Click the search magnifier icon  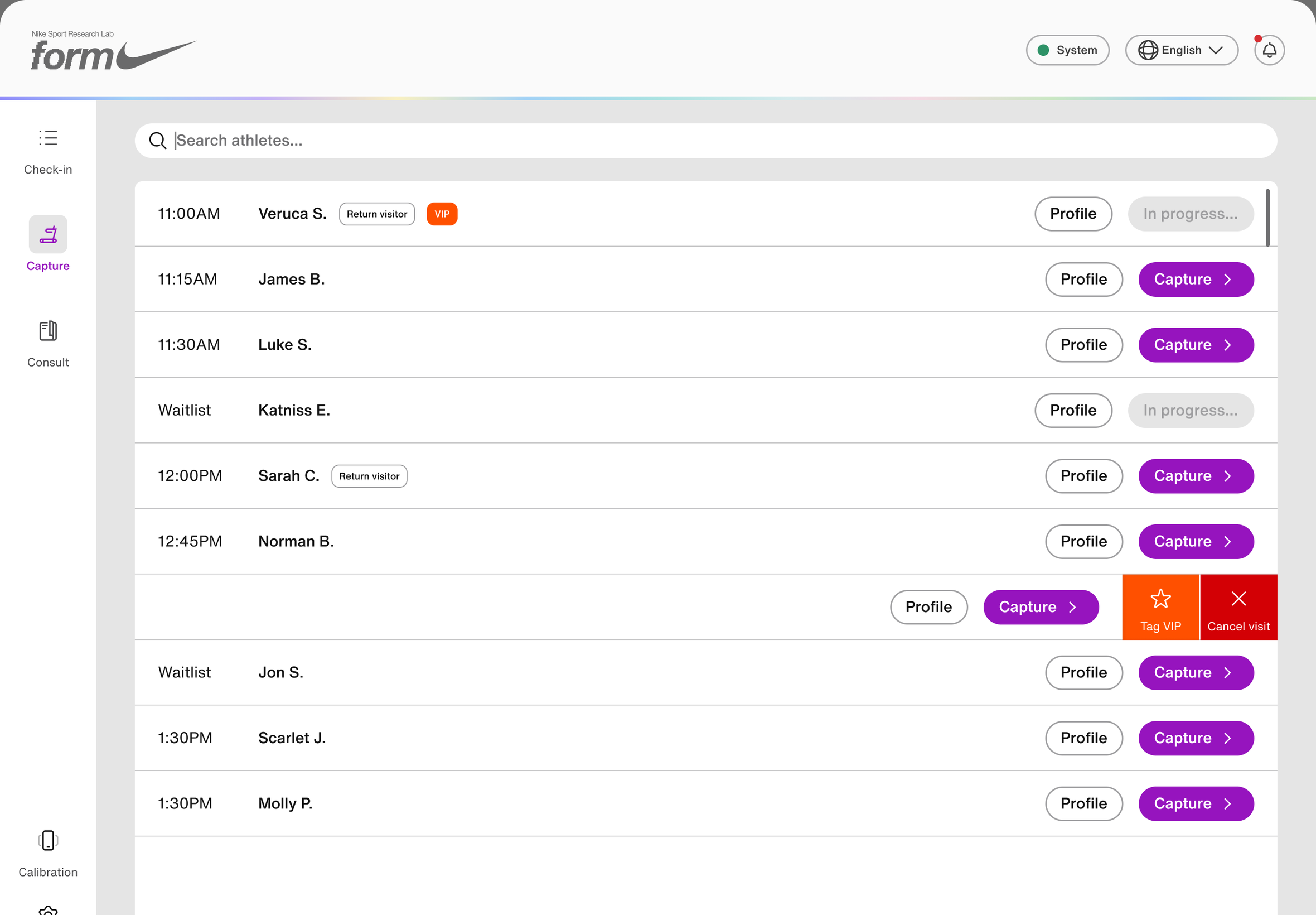(158, 141)
